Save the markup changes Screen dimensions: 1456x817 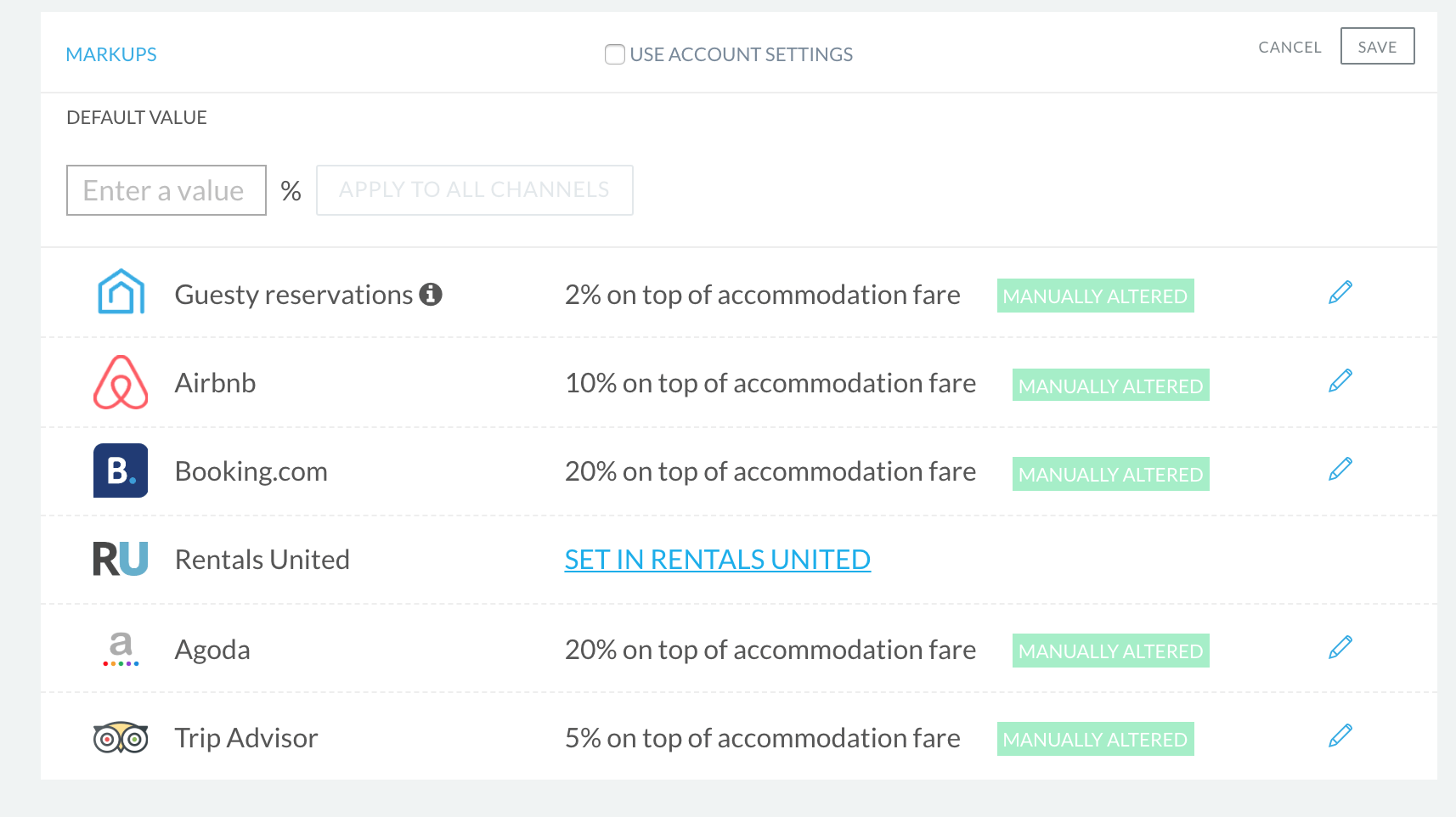[1378, 46]
